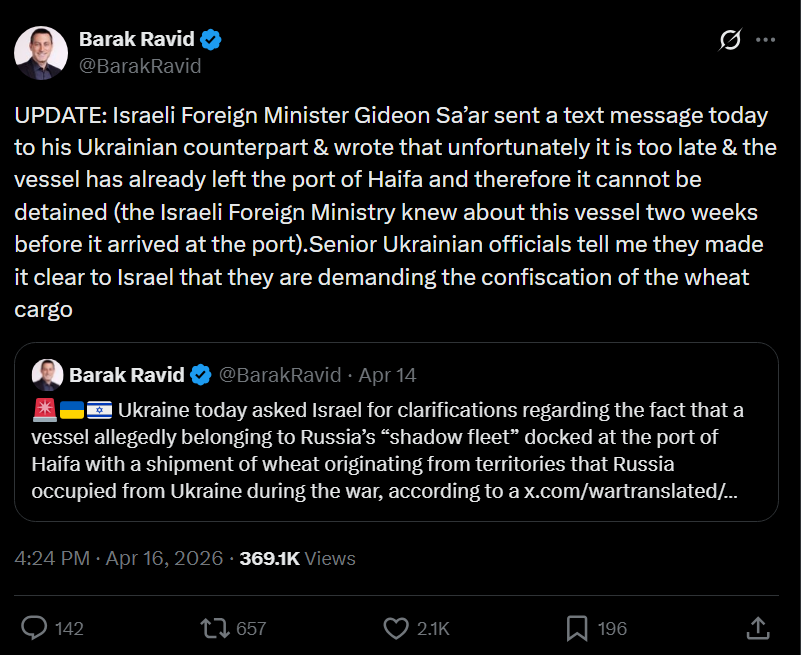801x655 pixels.
Task: Click the bold Barak Ravid name at top
Action: point(135,40)
